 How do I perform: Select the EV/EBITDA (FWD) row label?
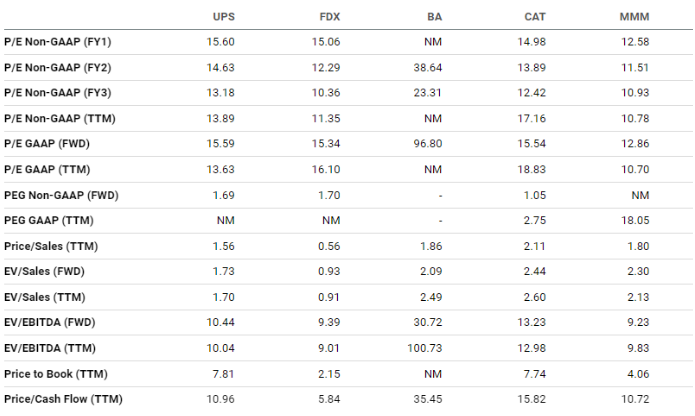[x=50, y=323]
